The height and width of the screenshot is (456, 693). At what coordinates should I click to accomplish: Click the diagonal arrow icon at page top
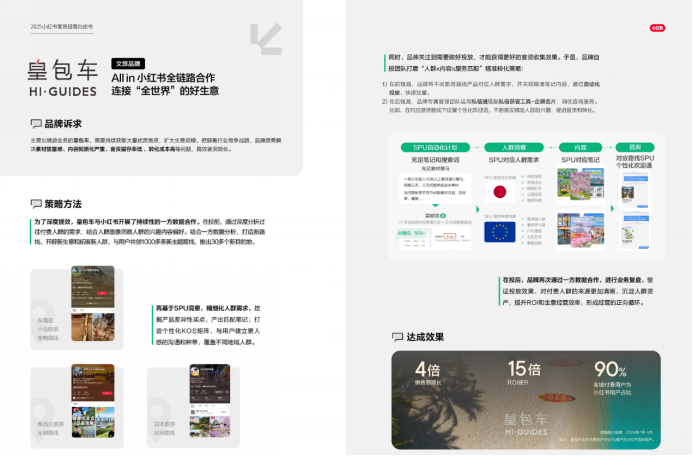tap(266, 39)
